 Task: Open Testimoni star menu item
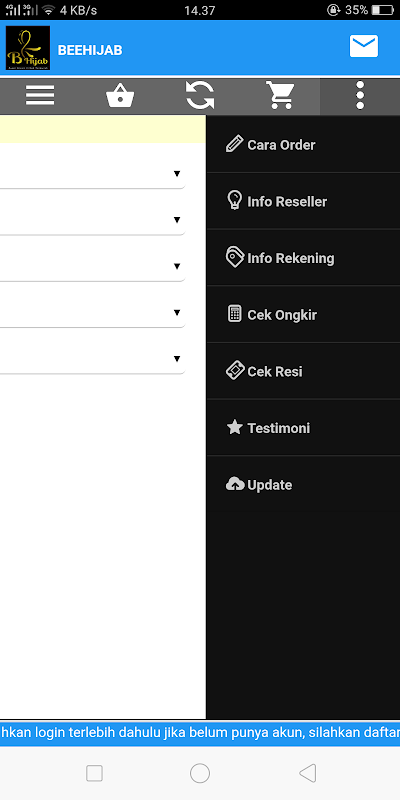(x=303, y=428)
